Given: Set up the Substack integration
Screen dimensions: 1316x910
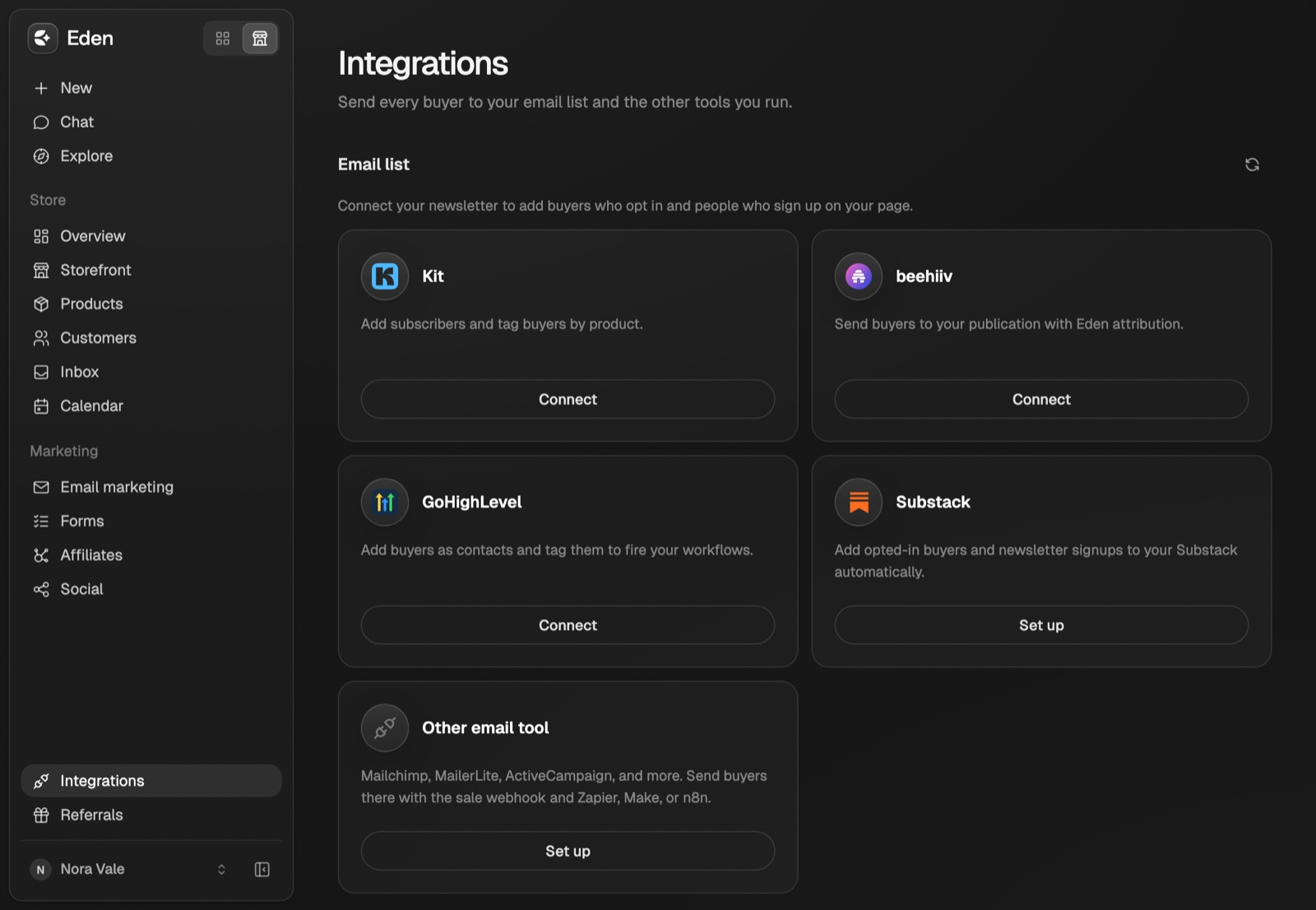Looking at the screenshot, I should point(1041,625).
